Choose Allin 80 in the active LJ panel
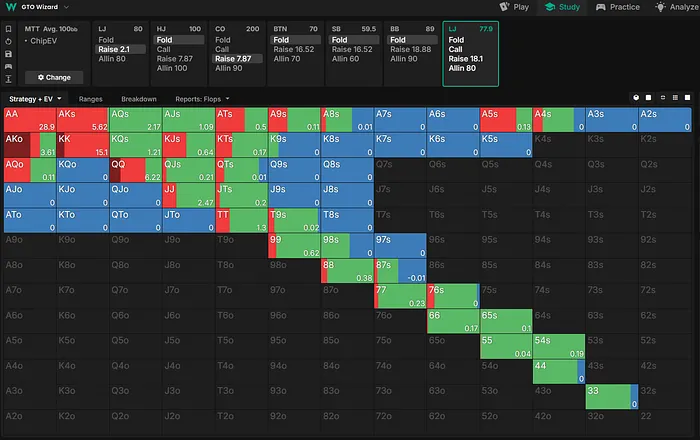This screenshot has height=440, width=700. 462,68
